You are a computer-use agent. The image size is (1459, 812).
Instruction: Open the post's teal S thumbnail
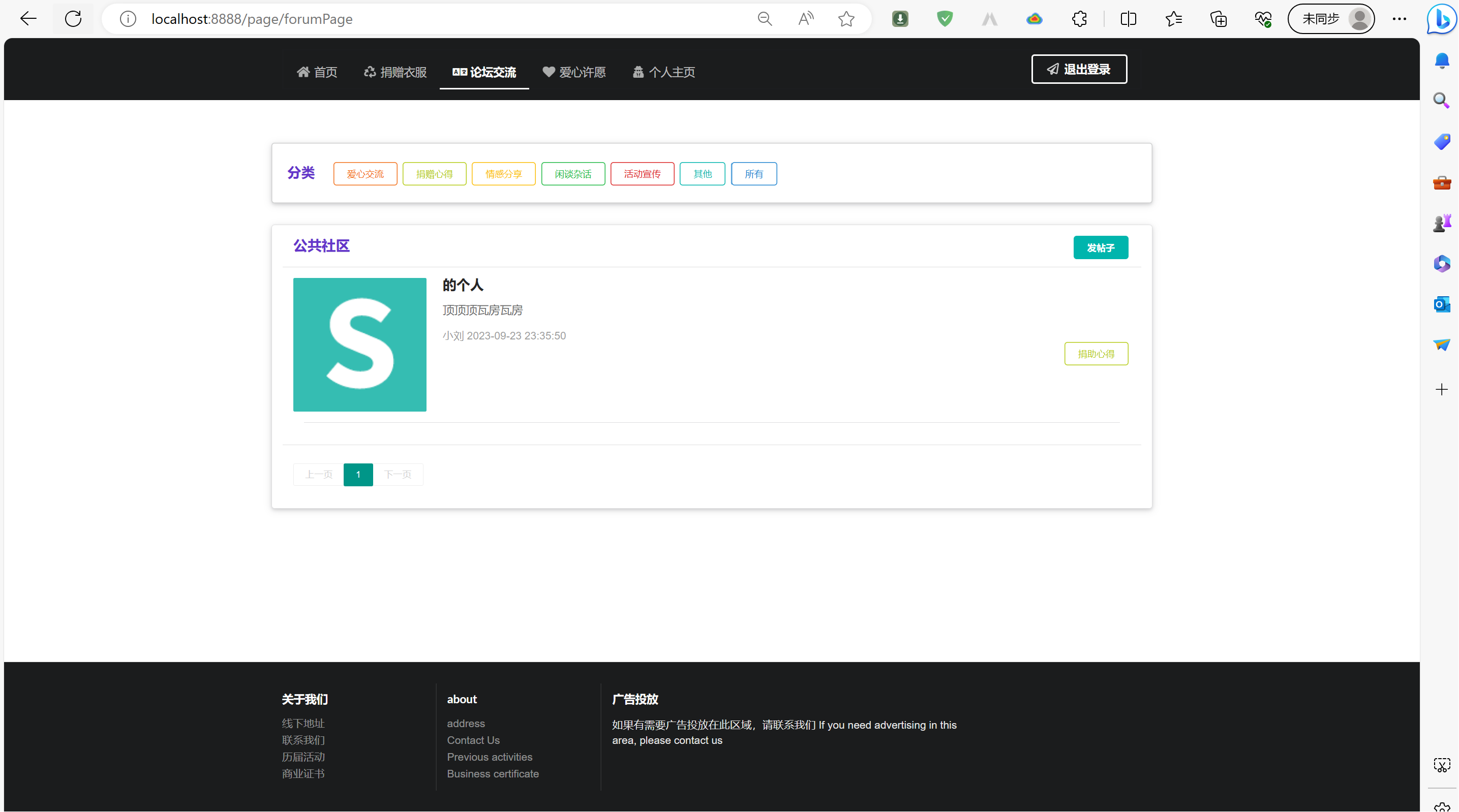[359, 345]
